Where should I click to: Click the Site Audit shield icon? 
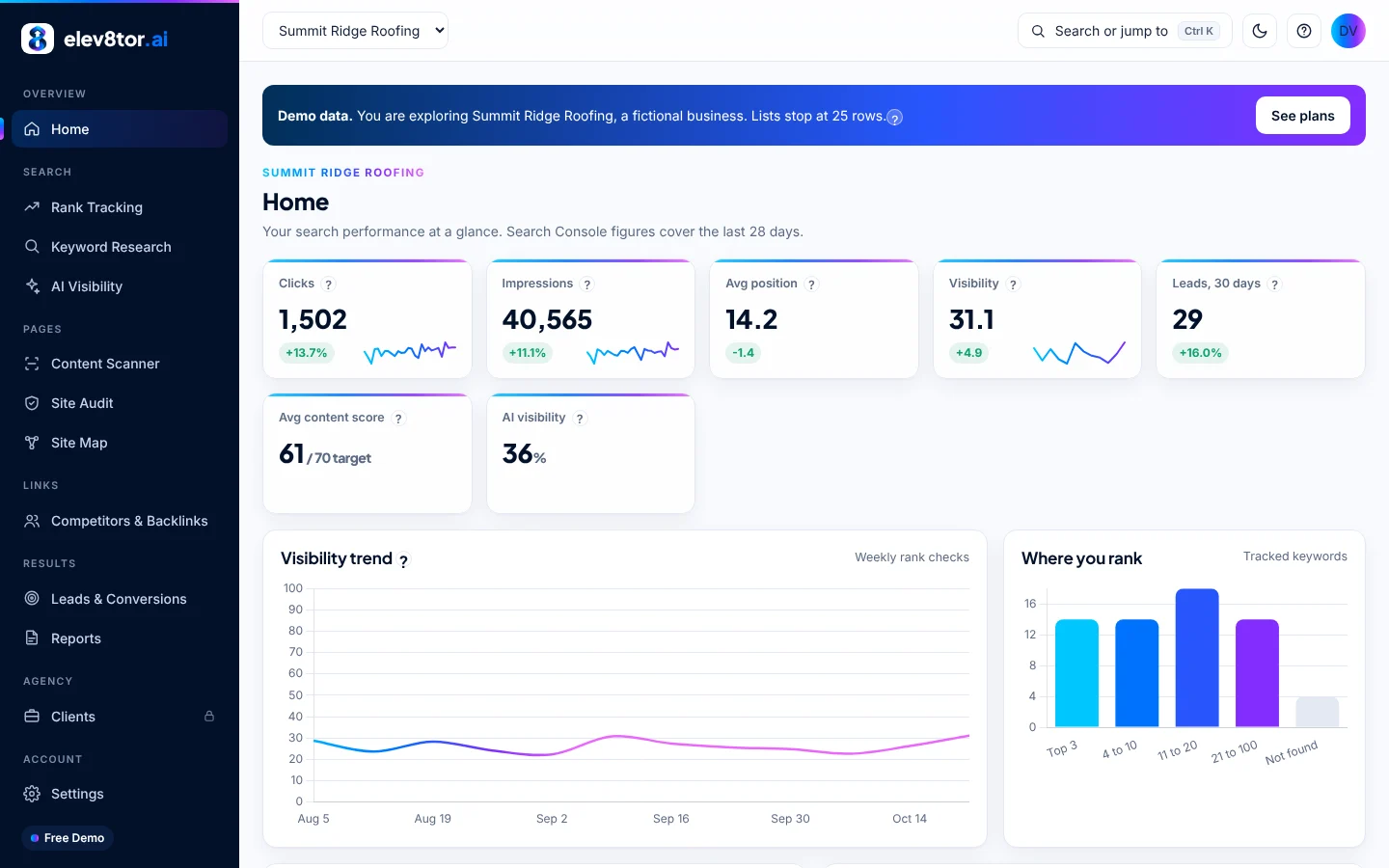tap(32, 403)
